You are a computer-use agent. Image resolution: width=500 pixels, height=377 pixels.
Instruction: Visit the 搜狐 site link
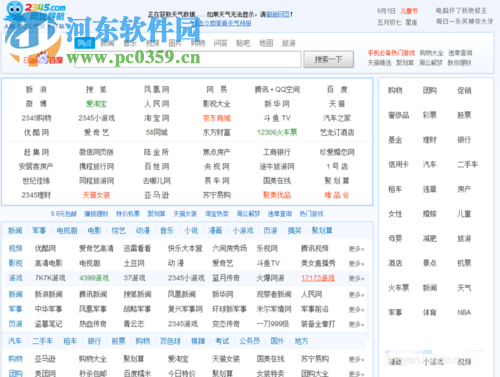[96, 89]
